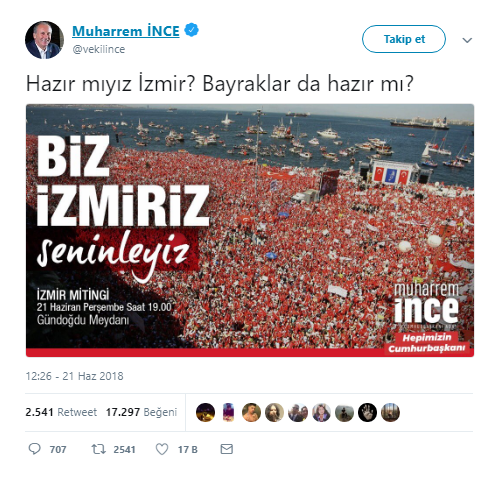Click the reply speech bubble icon
Viewport: 497px width, 480px height.
pyautogui.click(x=34, y=449)
